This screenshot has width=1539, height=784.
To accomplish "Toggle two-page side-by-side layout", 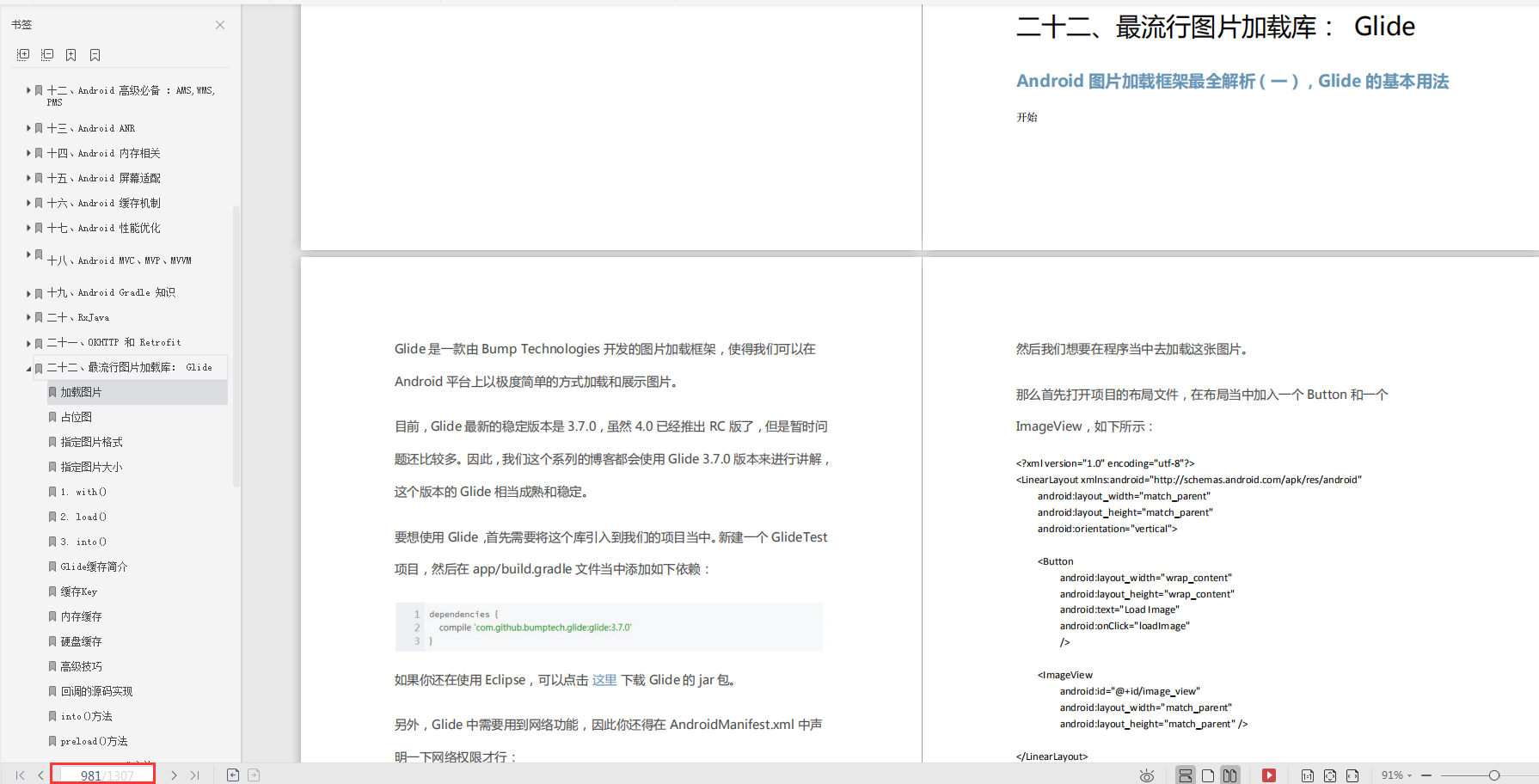I will coord(1230,775).
